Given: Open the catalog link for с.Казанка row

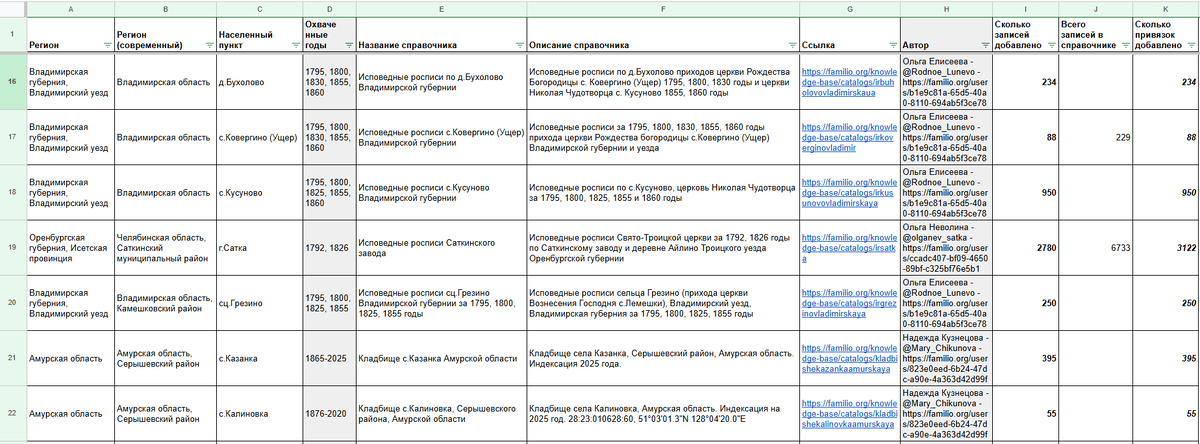Looking at the screenshot, I should [x=848, y=357].
